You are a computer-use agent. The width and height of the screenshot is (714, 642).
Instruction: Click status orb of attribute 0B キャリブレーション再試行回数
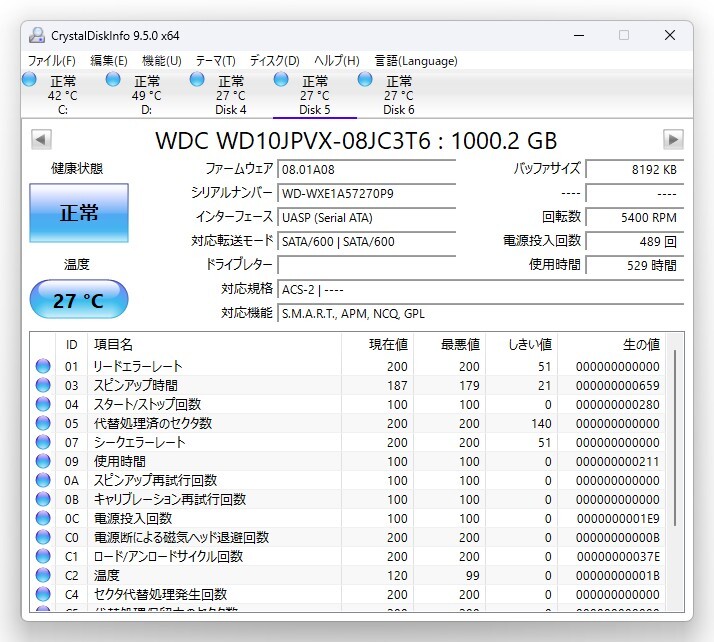(43, 499)
